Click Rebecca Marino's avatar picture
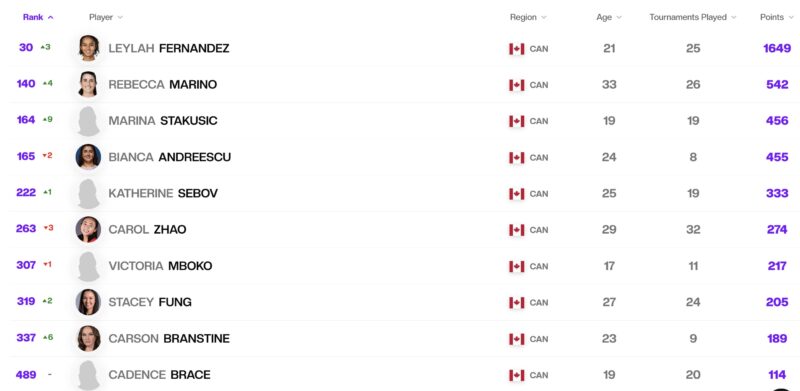The height and width of the screenshot is (391, 800). pos(88,84)
